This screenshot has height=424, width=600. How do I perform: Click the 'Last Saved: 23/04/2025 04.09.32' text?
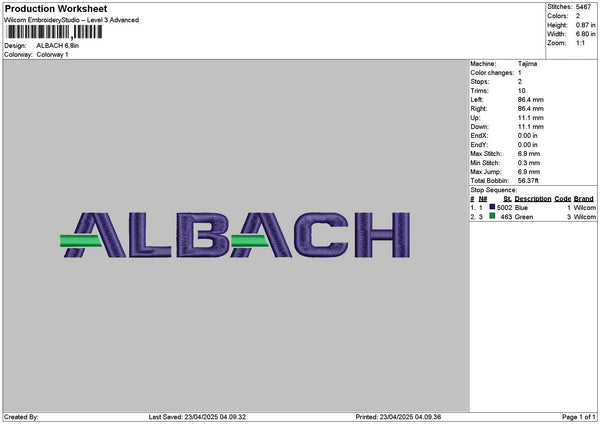pos(197,417)
